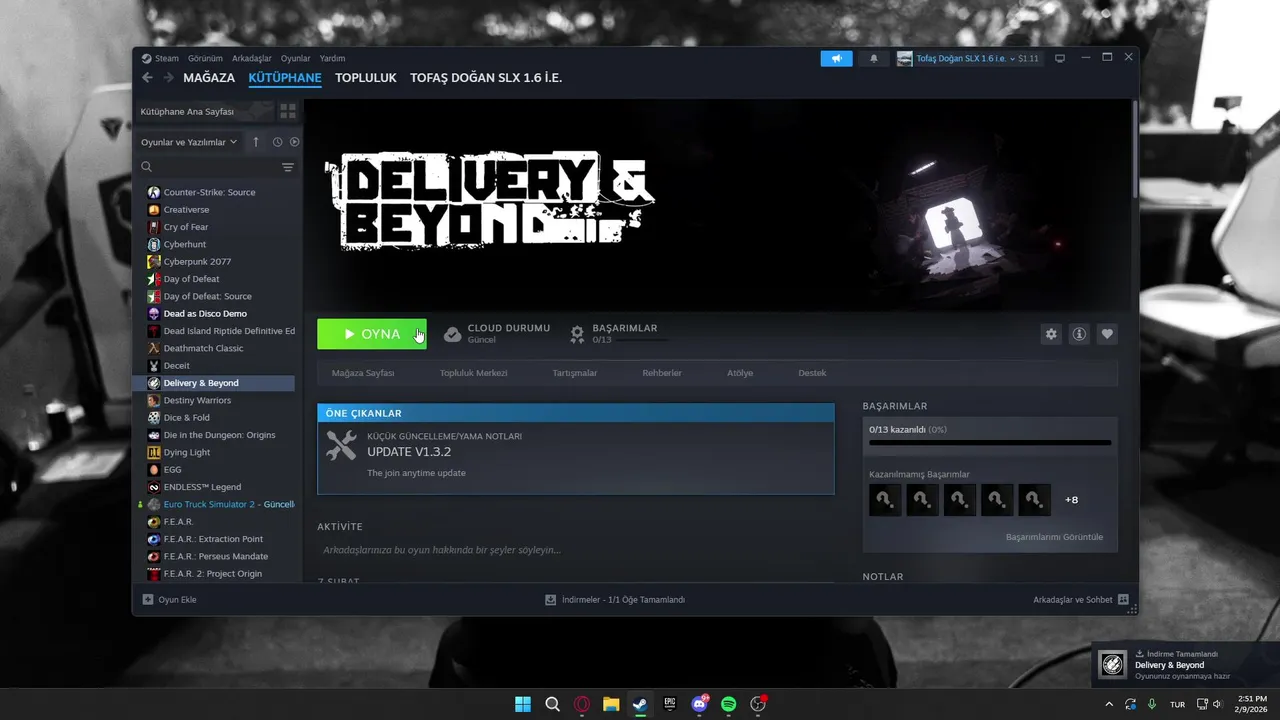Click the green OYNA play button
This screenshot has height=720, width=1280.
372,334
